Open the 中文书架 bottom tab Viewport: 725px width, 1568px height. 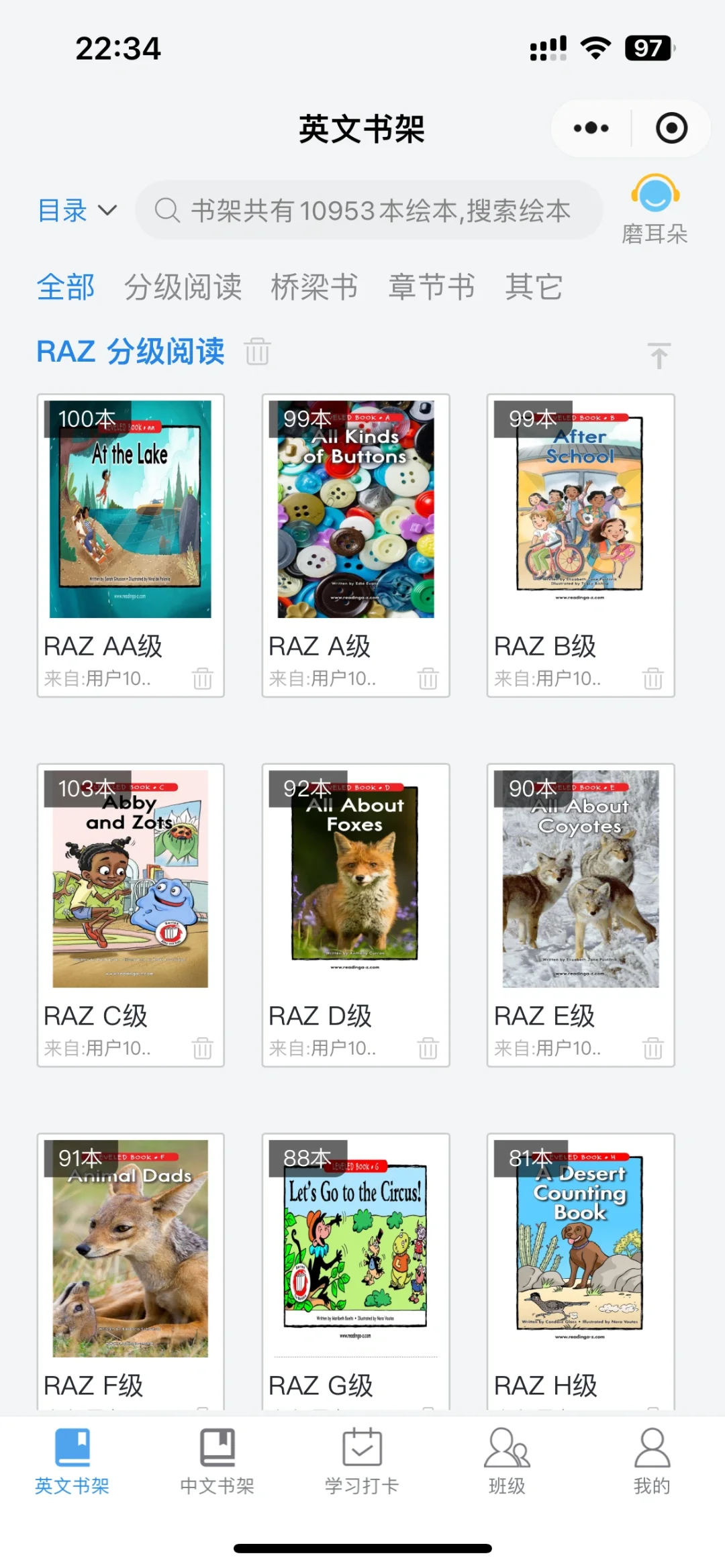(x=217, y=1461)
